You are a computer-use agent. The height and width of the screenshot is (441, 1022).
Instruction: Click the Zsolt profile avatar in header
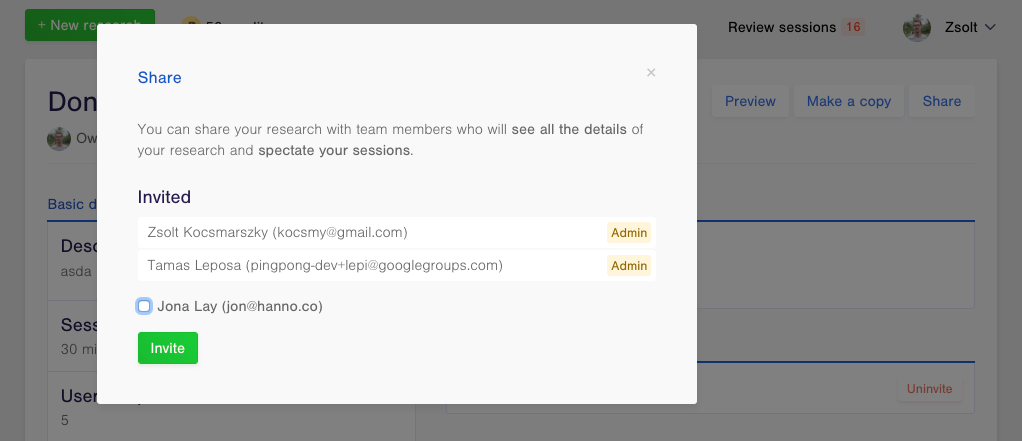(x=917, y=27)
